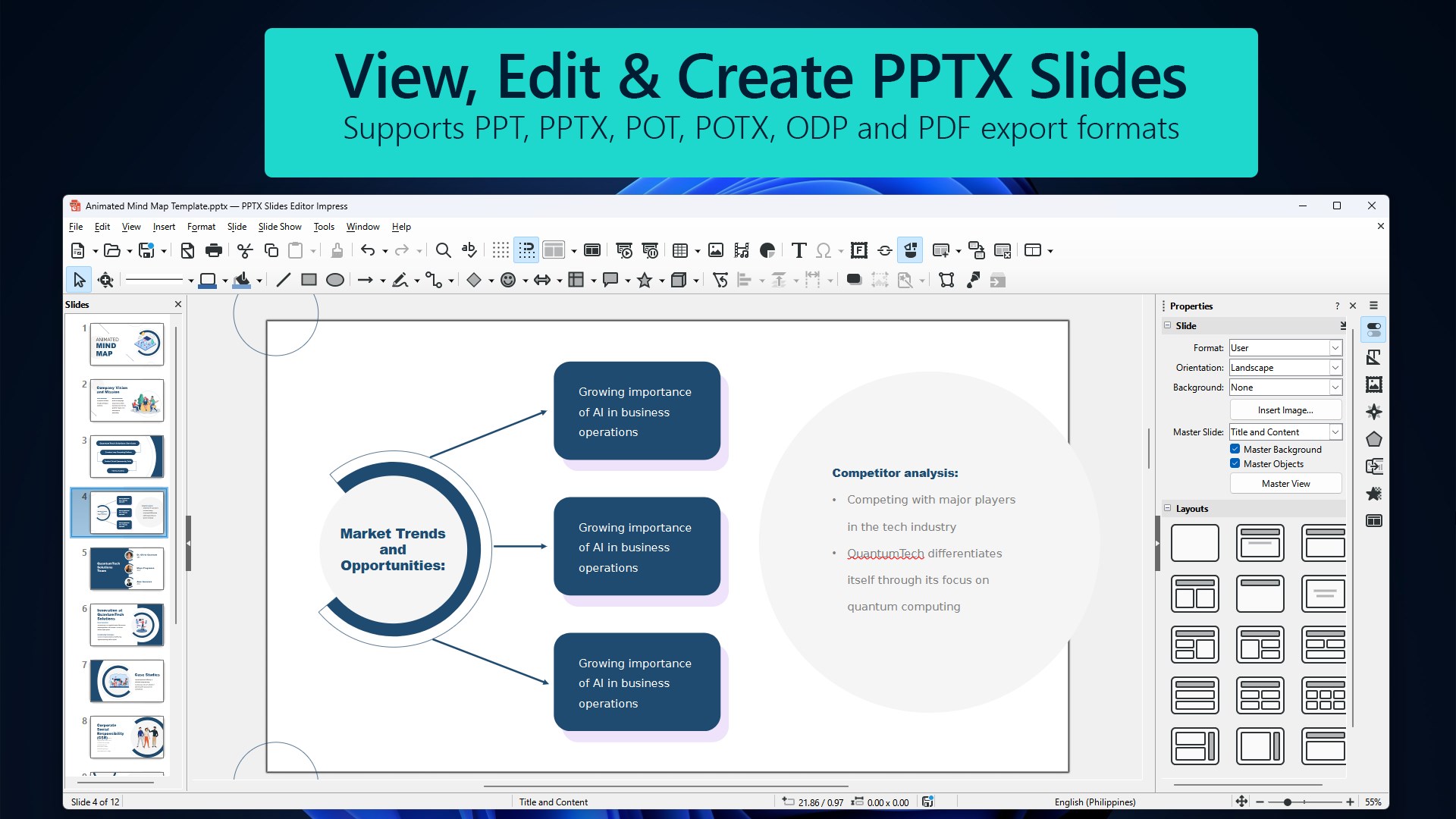Uncheck the Master Background checkbox
This screenshot has height=819, width=1456.
1235,449
